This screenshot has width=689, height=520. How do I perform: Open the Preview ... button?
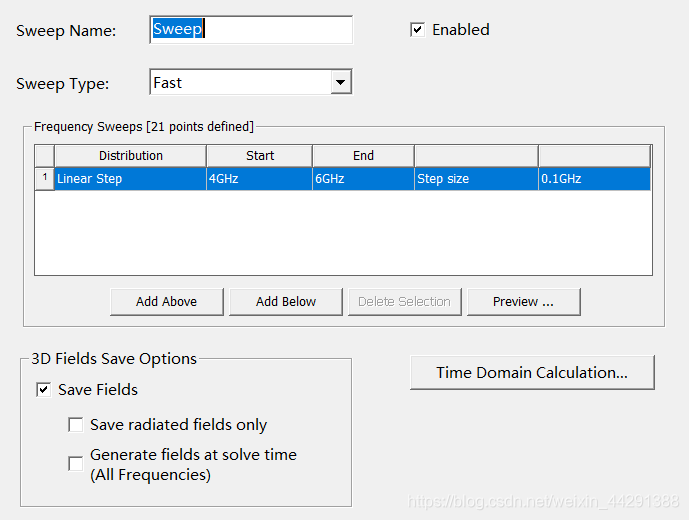point(524,302)
